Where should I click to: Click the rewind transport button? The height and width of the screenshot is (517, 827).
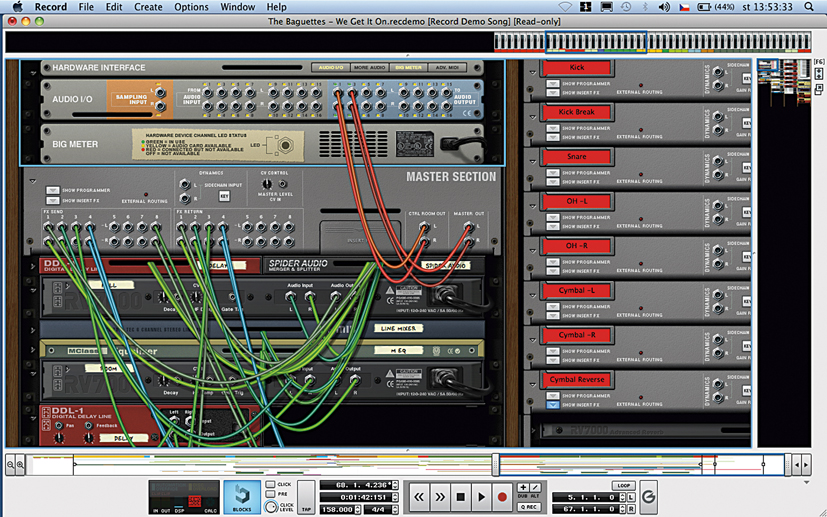[x=419, y=497]
